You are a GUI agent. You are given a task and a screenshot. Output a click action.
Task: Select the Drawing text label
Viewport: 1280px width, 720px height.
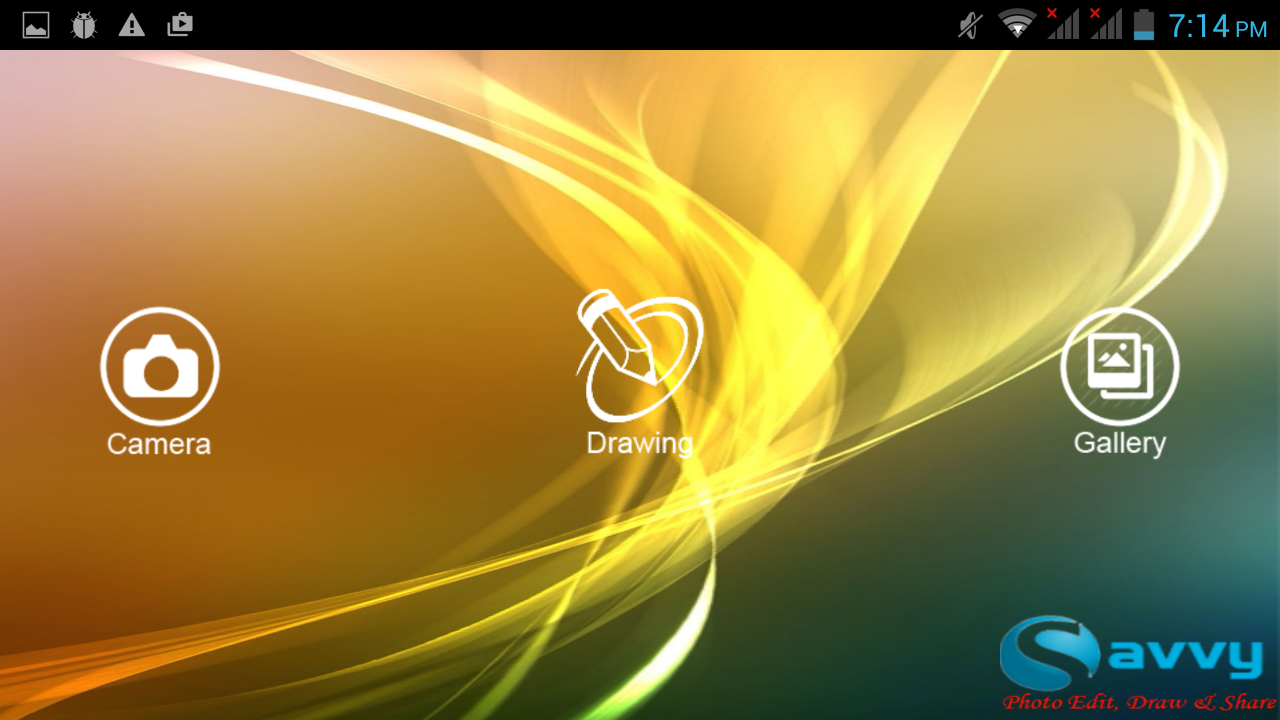pyautogui.click(x=640, y=444)
